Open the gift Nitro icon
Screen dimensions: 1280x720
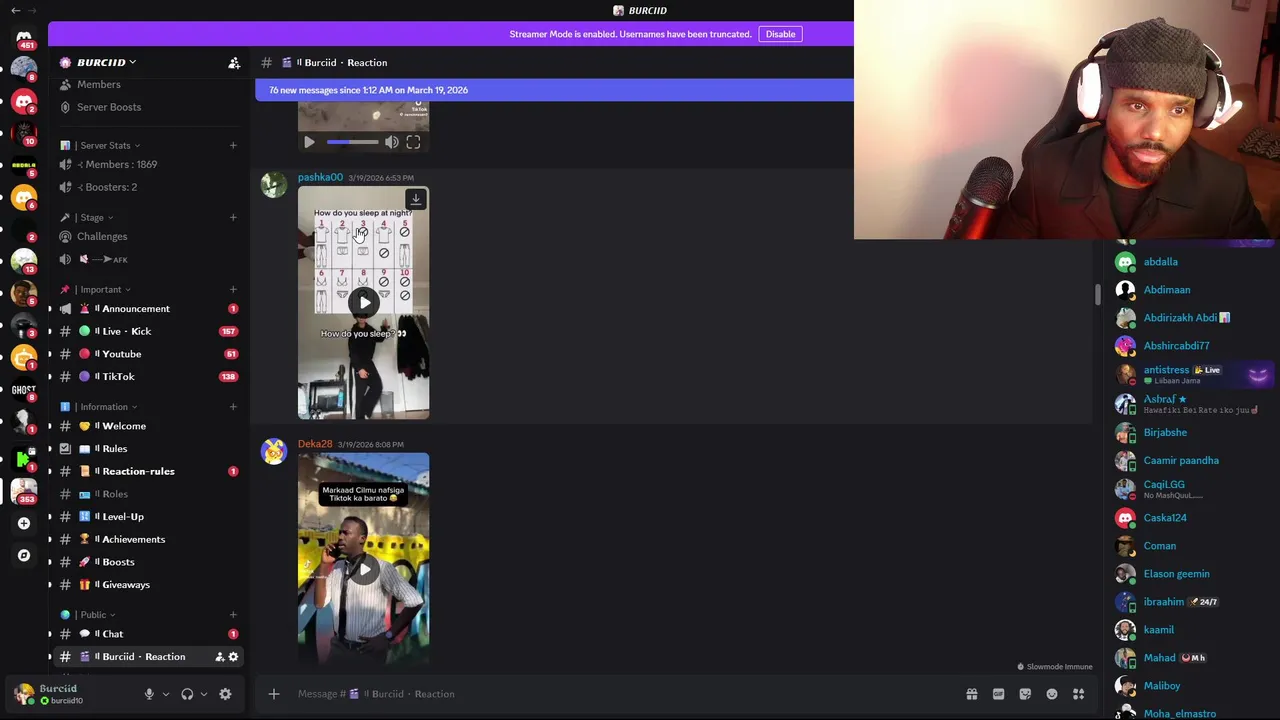coord(971,694)
